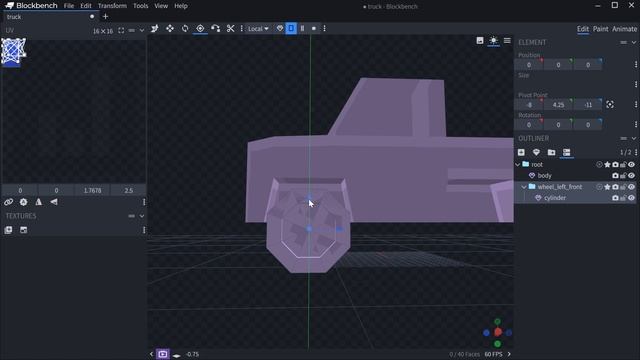Select the Knife scissors tool

click(231, 29)
